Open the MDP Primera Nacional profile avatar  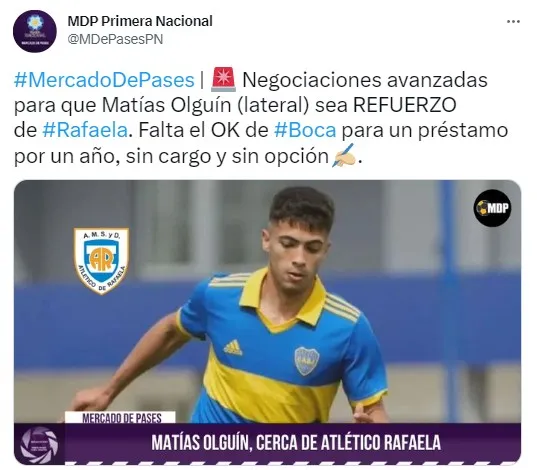[x=35, y=31]
